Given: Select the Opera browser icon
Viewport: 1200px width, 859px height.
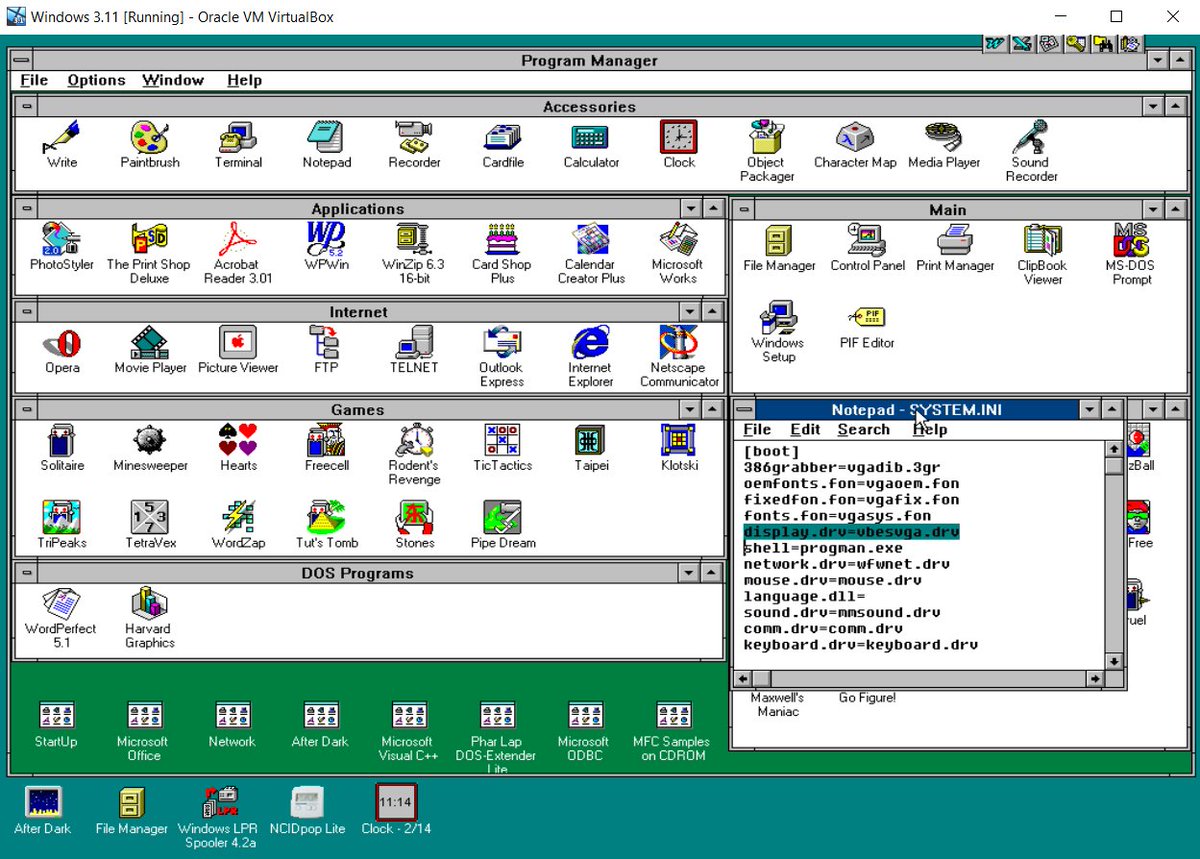Looking at the screenshot, I should point(62,350).
